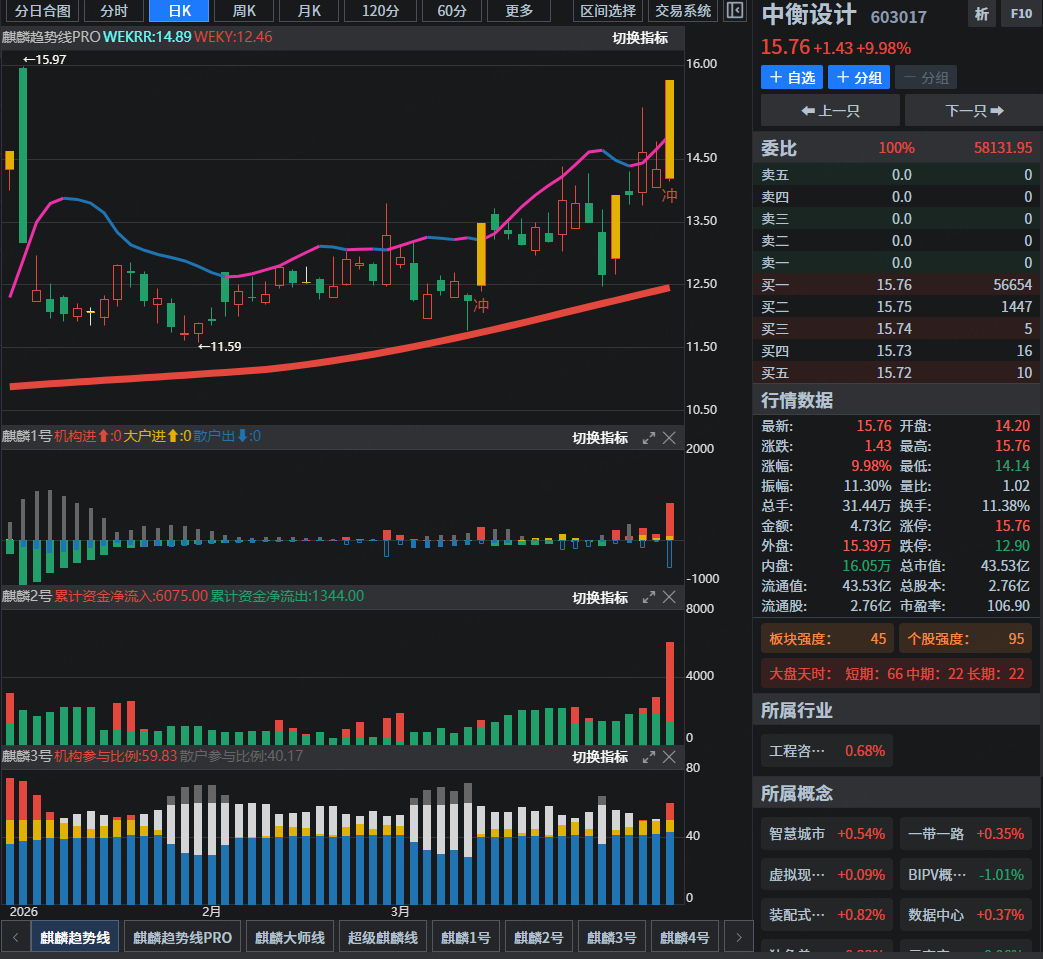
Task: Open the 析 analysis icon
Action: click(981, 15)
